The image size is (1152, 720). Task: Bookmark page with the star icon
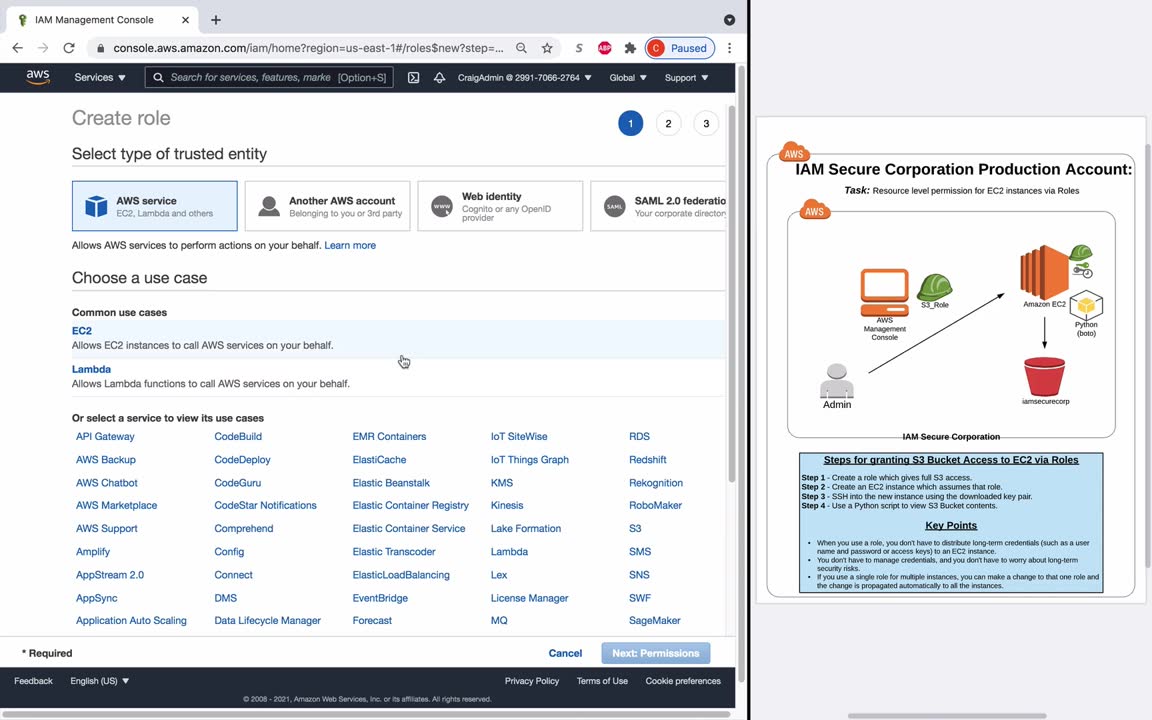(x=547, y=48)
